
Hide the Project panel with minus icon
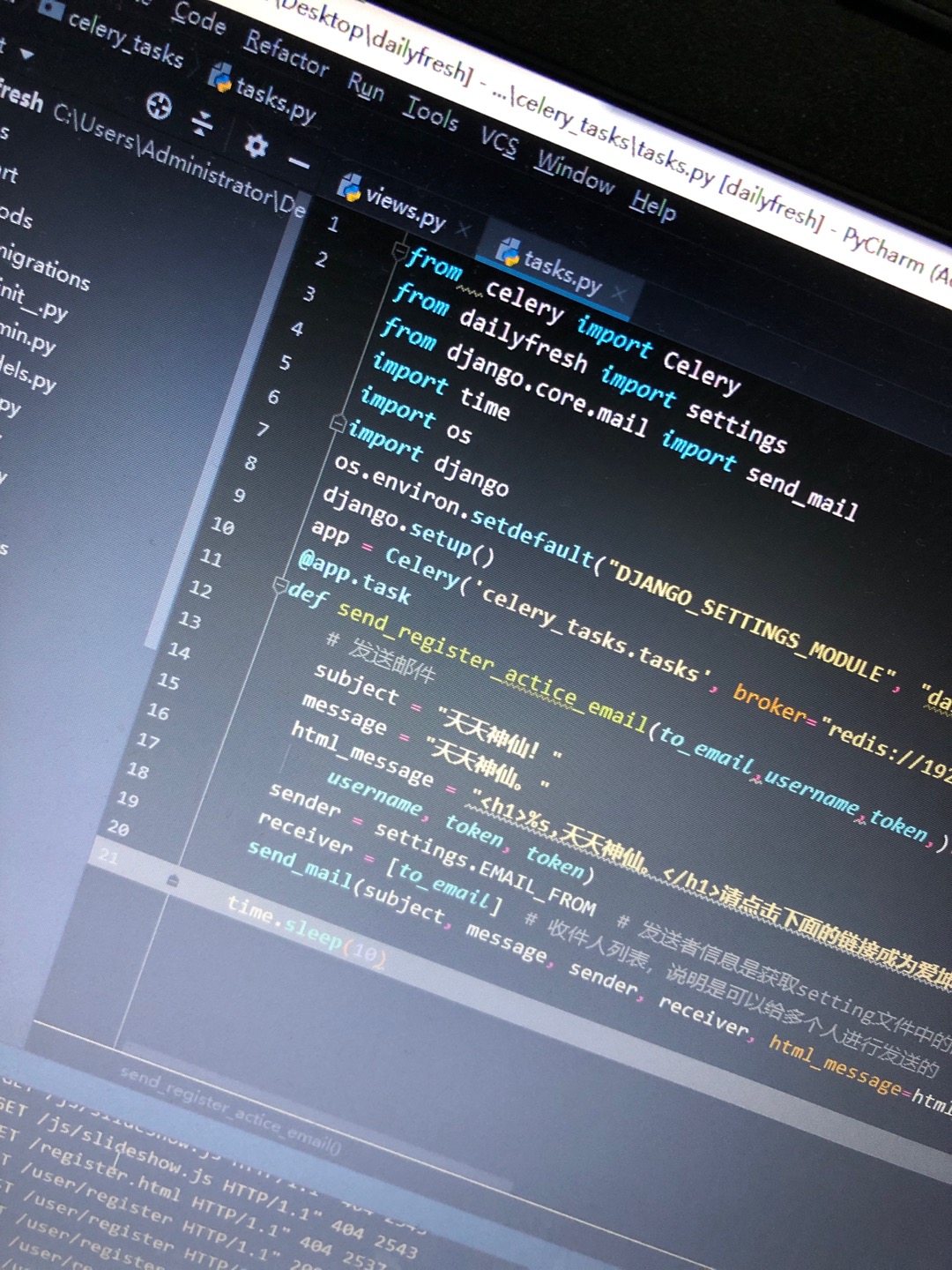299,163
